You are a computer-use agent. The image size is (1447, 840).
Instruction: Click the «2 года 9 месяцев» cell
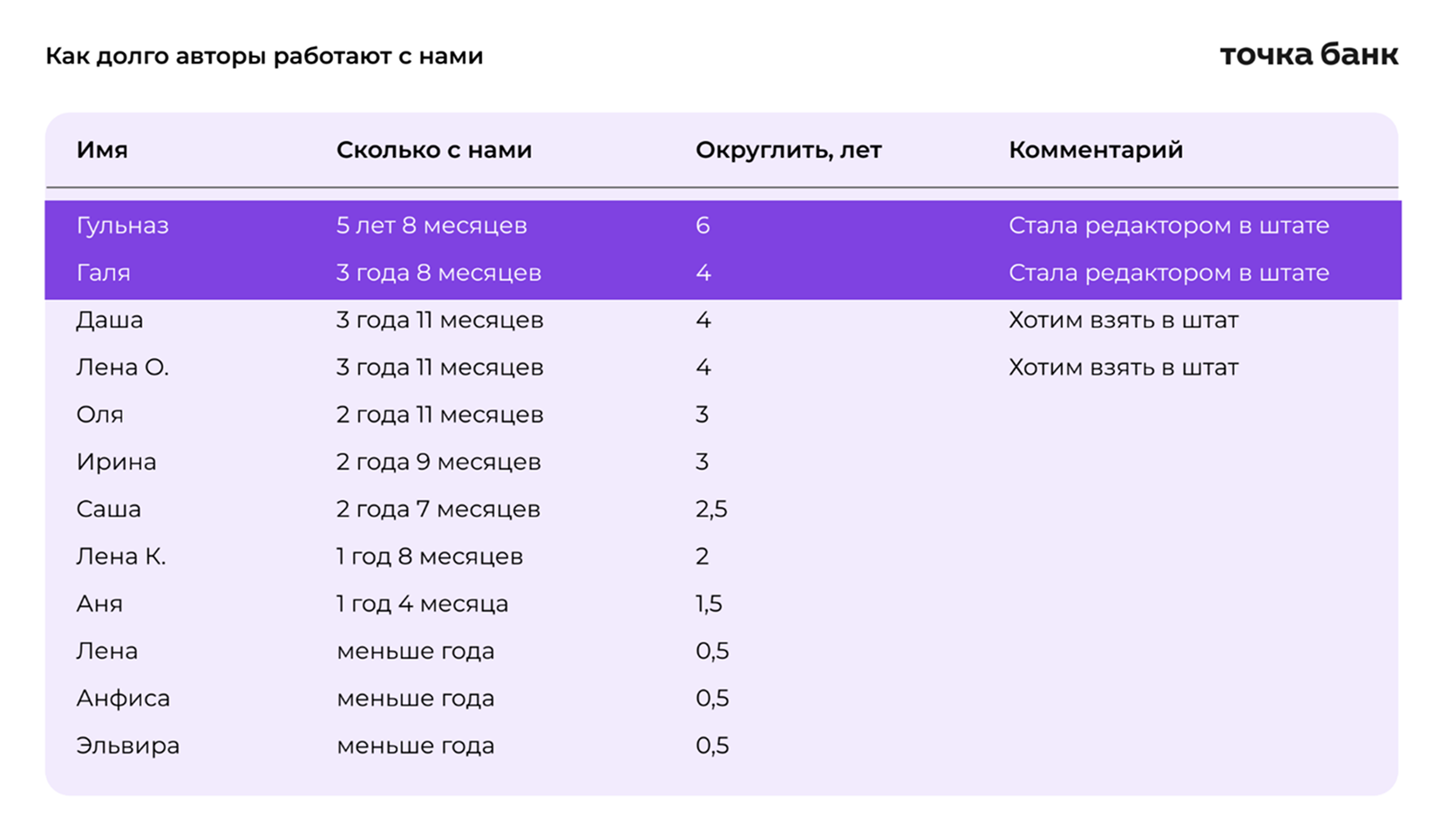point(438,462)
